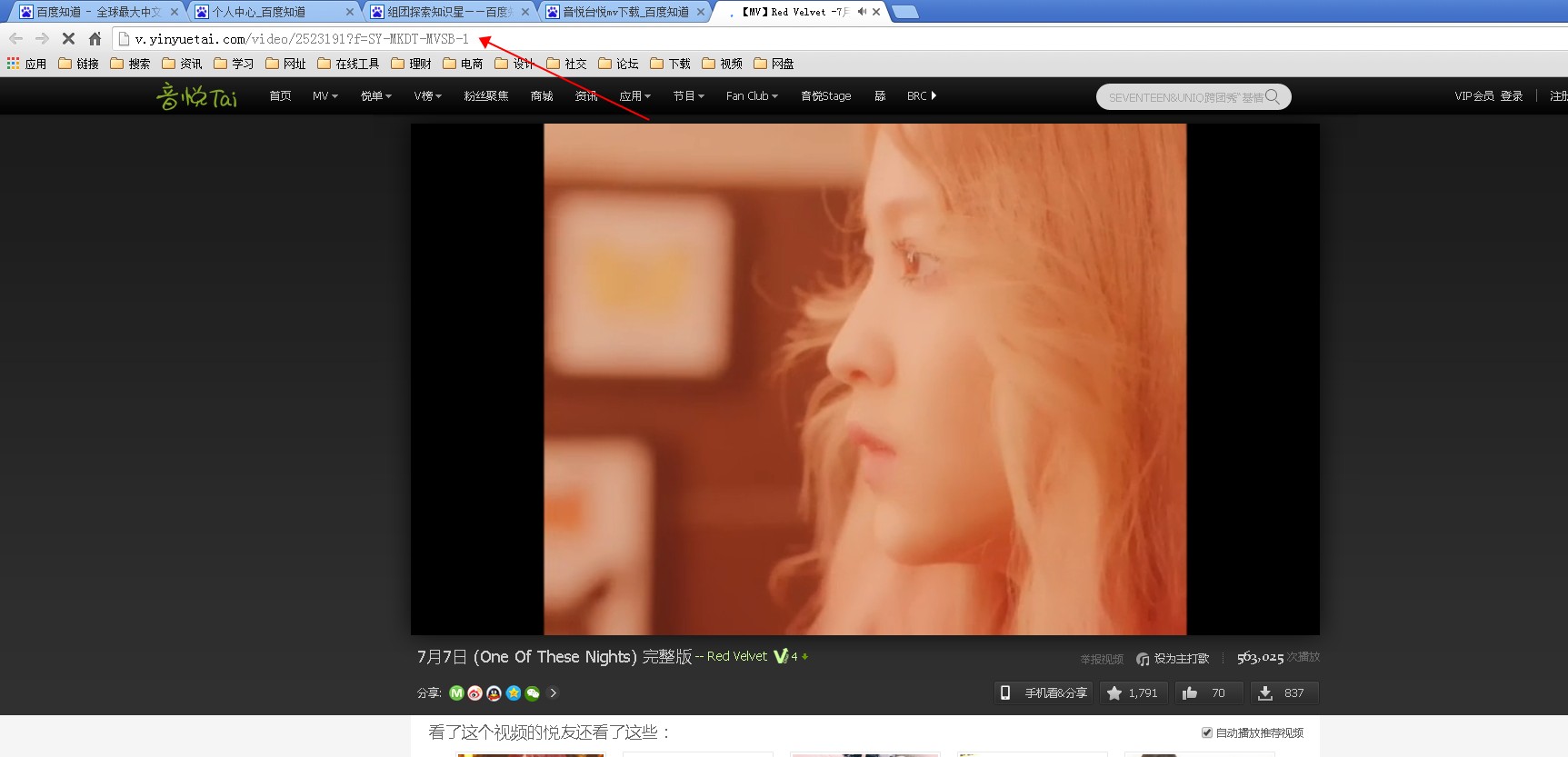
Task: Open the 论坛 bookmark folder
Action: coord(618,64)
